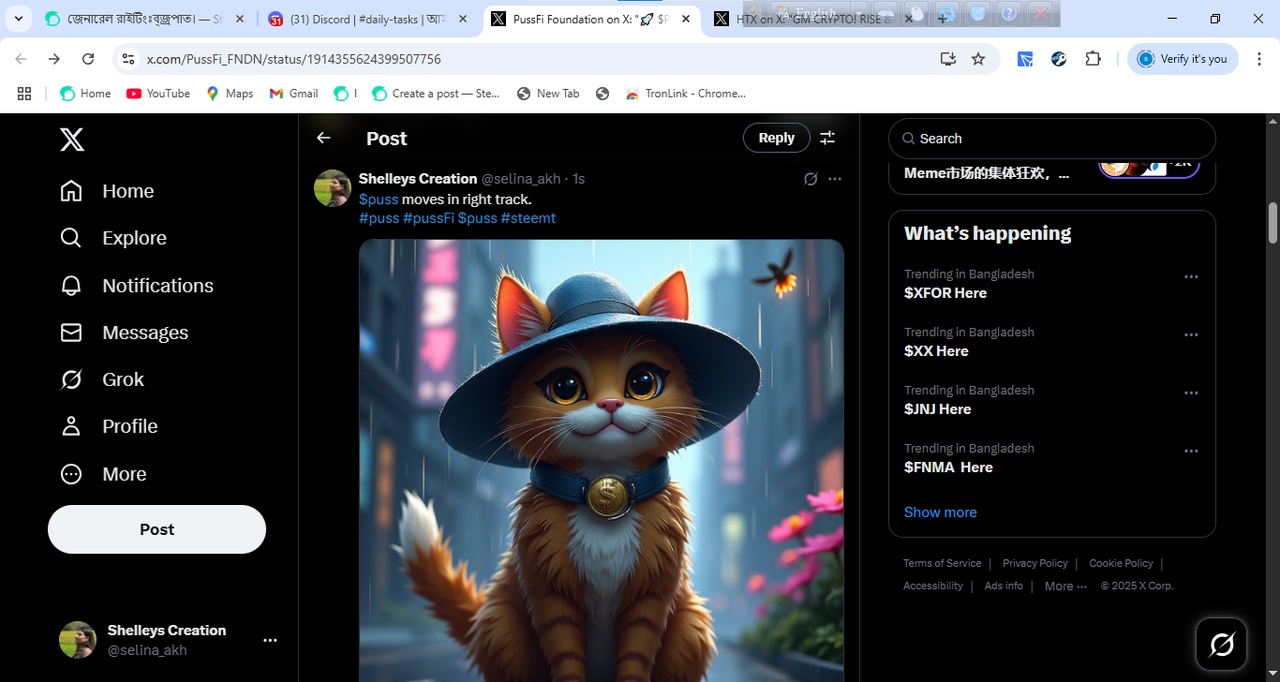Open the Cookie Policy footer link
This screenshot has height=682, width=1280.
click(x=1121, y=563)
